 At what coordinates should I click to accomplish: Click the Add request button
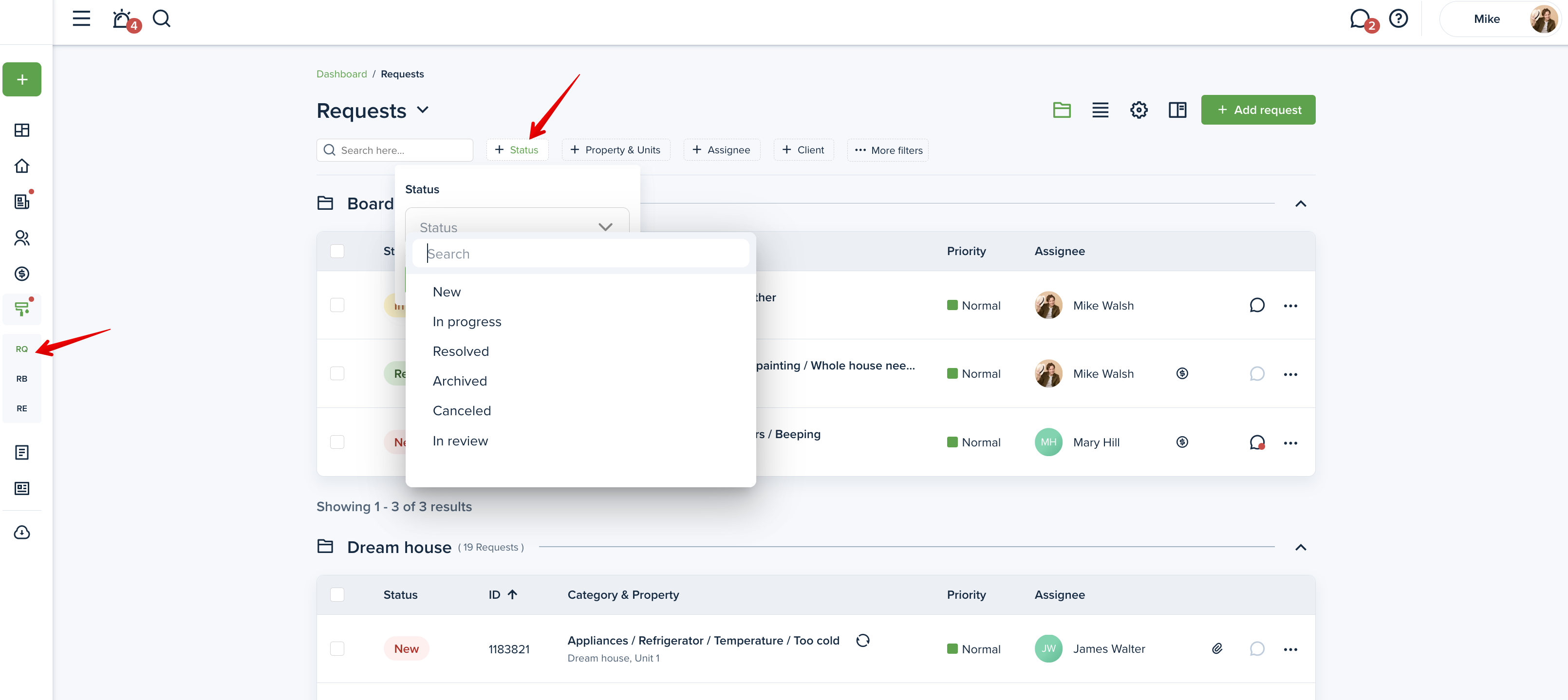(x=1257, y=110)
